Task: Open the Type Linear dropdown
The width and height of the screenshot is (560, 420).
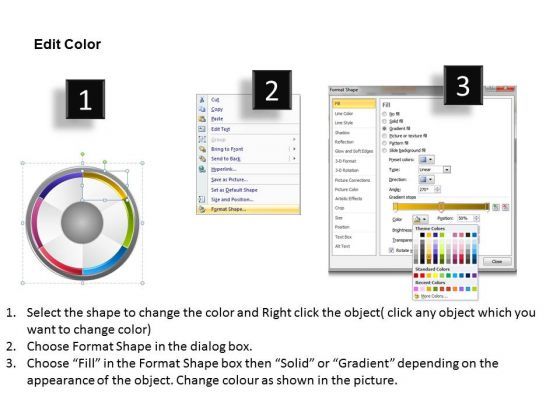Action: [x=434, y=170]
